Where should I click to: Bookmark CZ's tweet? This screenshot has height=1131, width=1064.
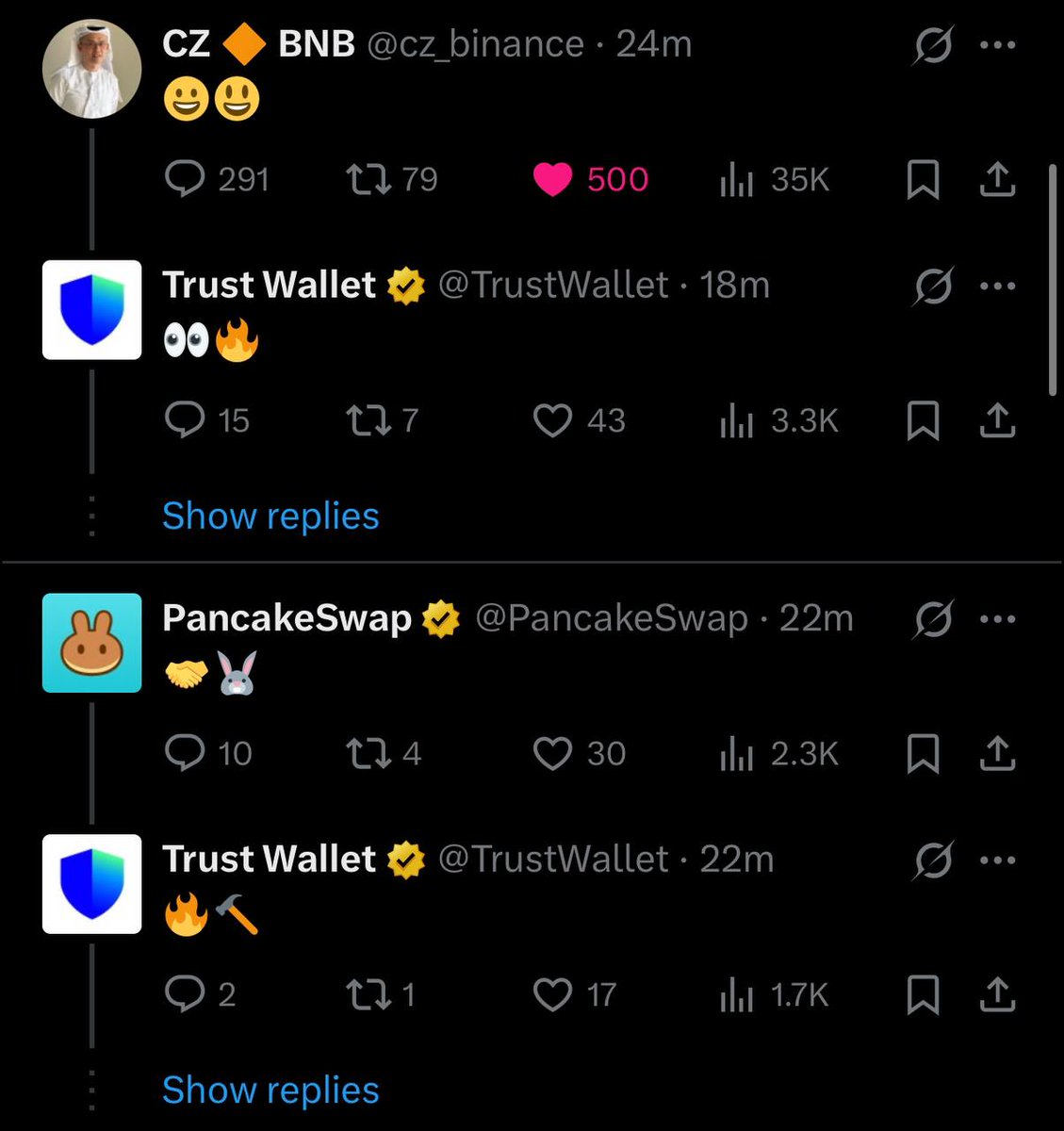coord(923,179)
